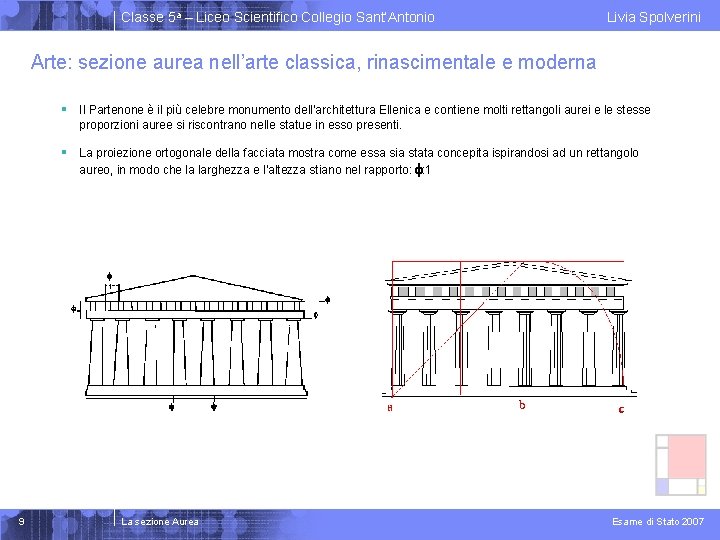
Task: Click footer text 'La sezione Aurea'
Action: 160,522
